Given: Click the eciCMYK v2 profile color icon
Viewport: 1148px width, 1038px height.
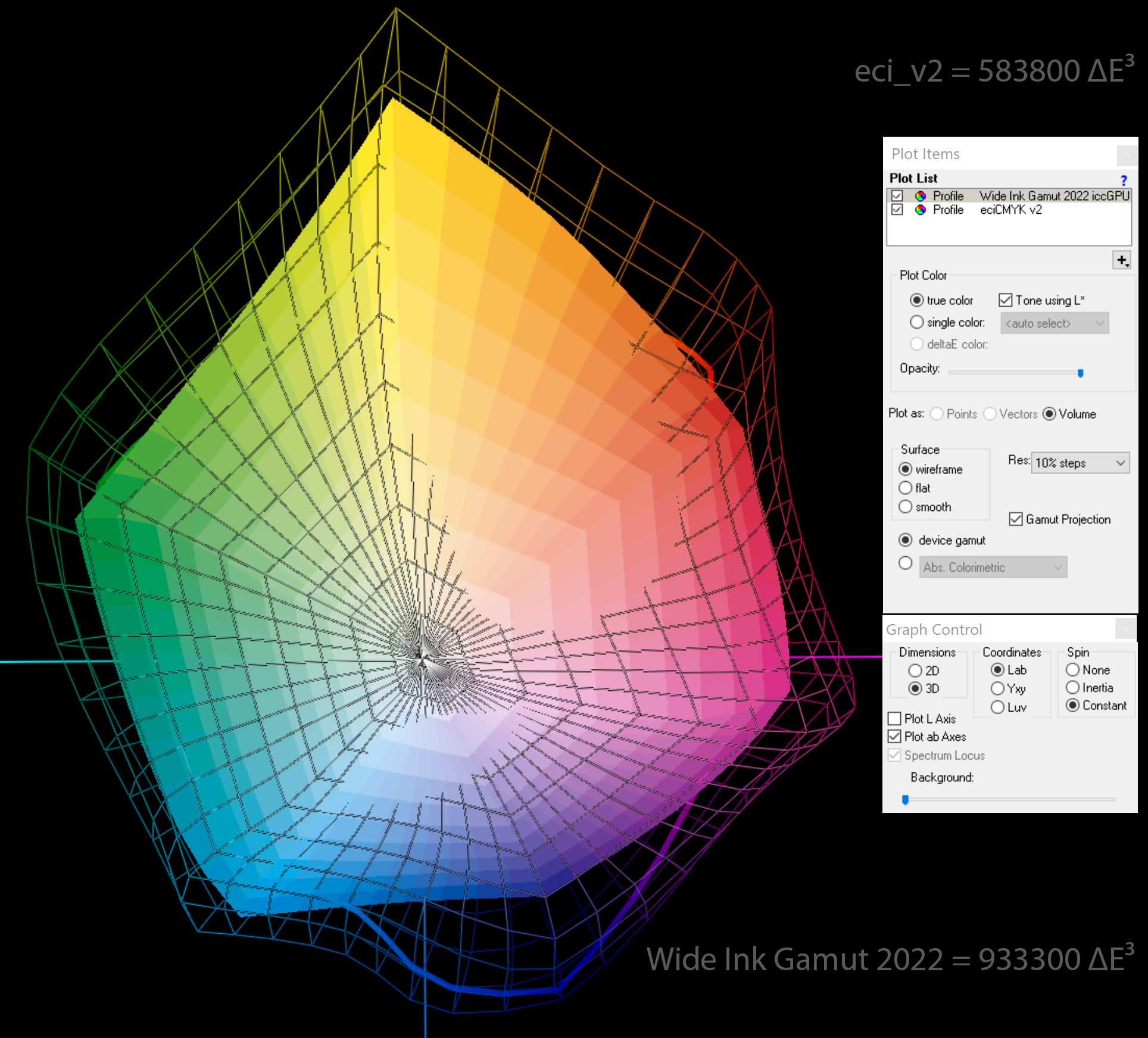Looking at the screenshot, I should [x=921, y=210].
